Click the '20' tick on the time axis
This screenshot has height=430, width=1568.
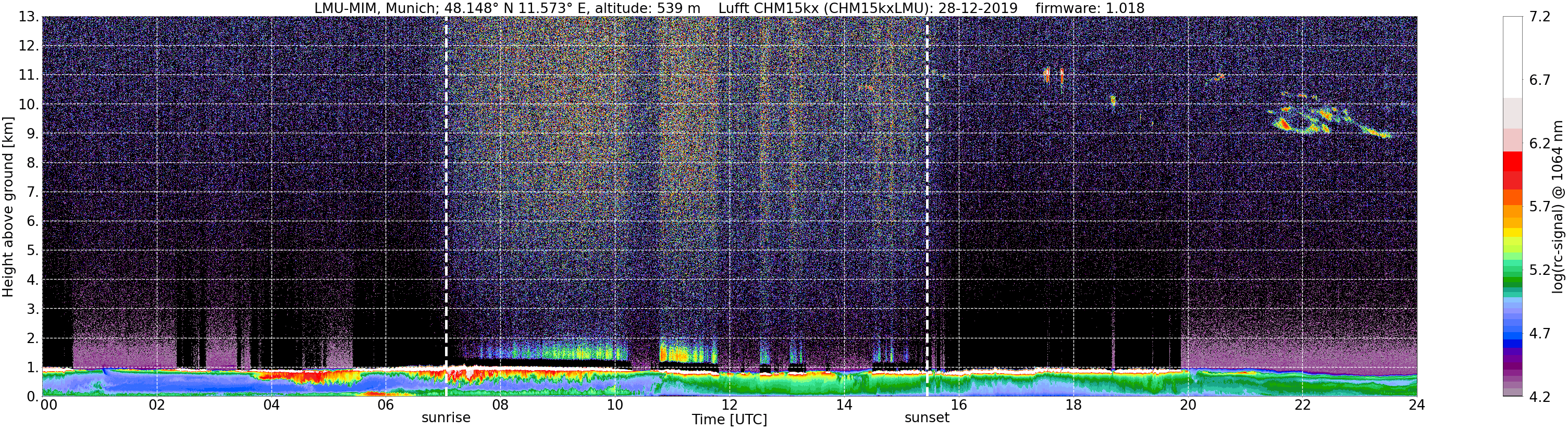tap(1188, 405)
